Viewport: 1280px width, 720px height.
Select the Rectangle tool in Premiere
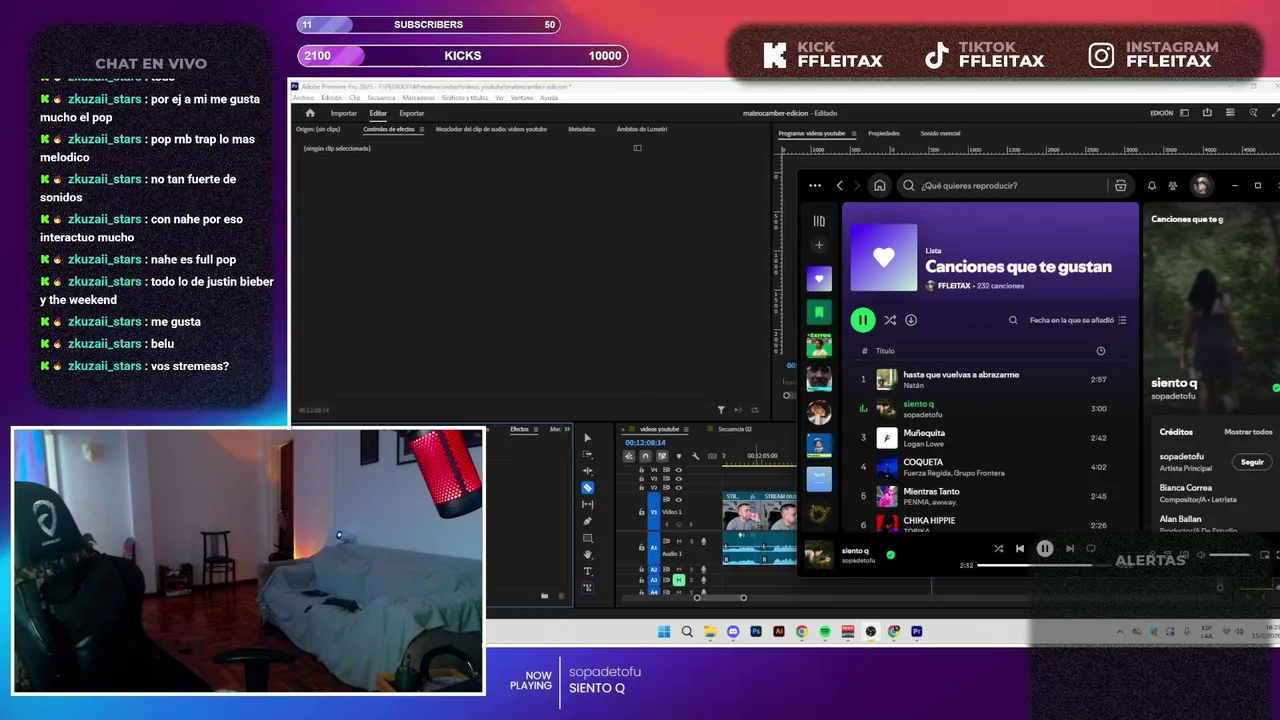(x=588, y=538)
